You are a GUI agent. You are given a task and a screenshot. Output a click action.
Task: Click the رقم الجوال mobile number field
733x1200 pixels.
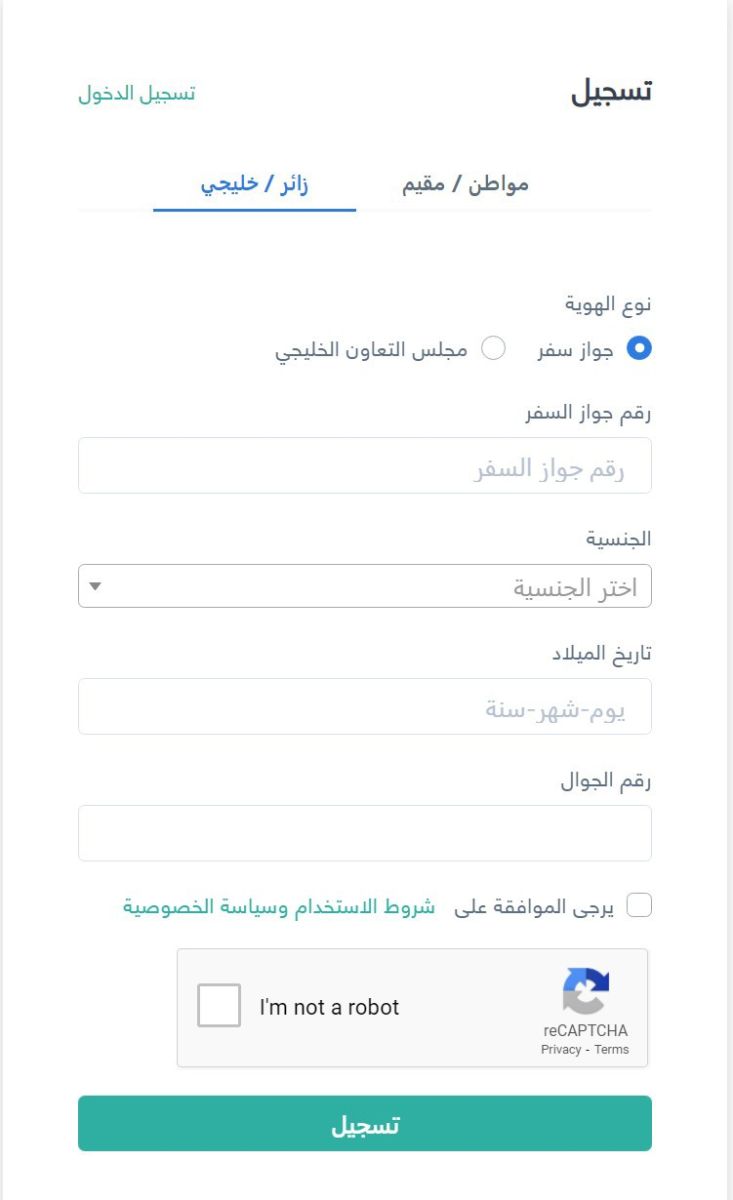coord(365,833)
